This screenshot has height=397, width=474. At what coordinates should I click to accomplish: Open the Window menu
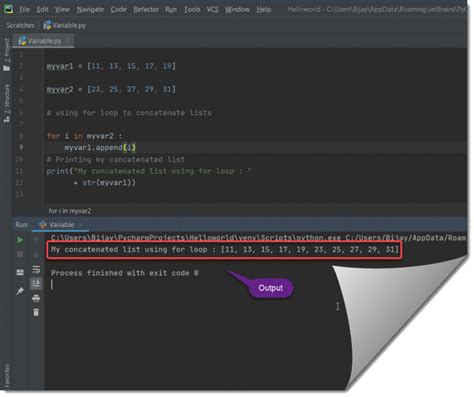(237, 9)
